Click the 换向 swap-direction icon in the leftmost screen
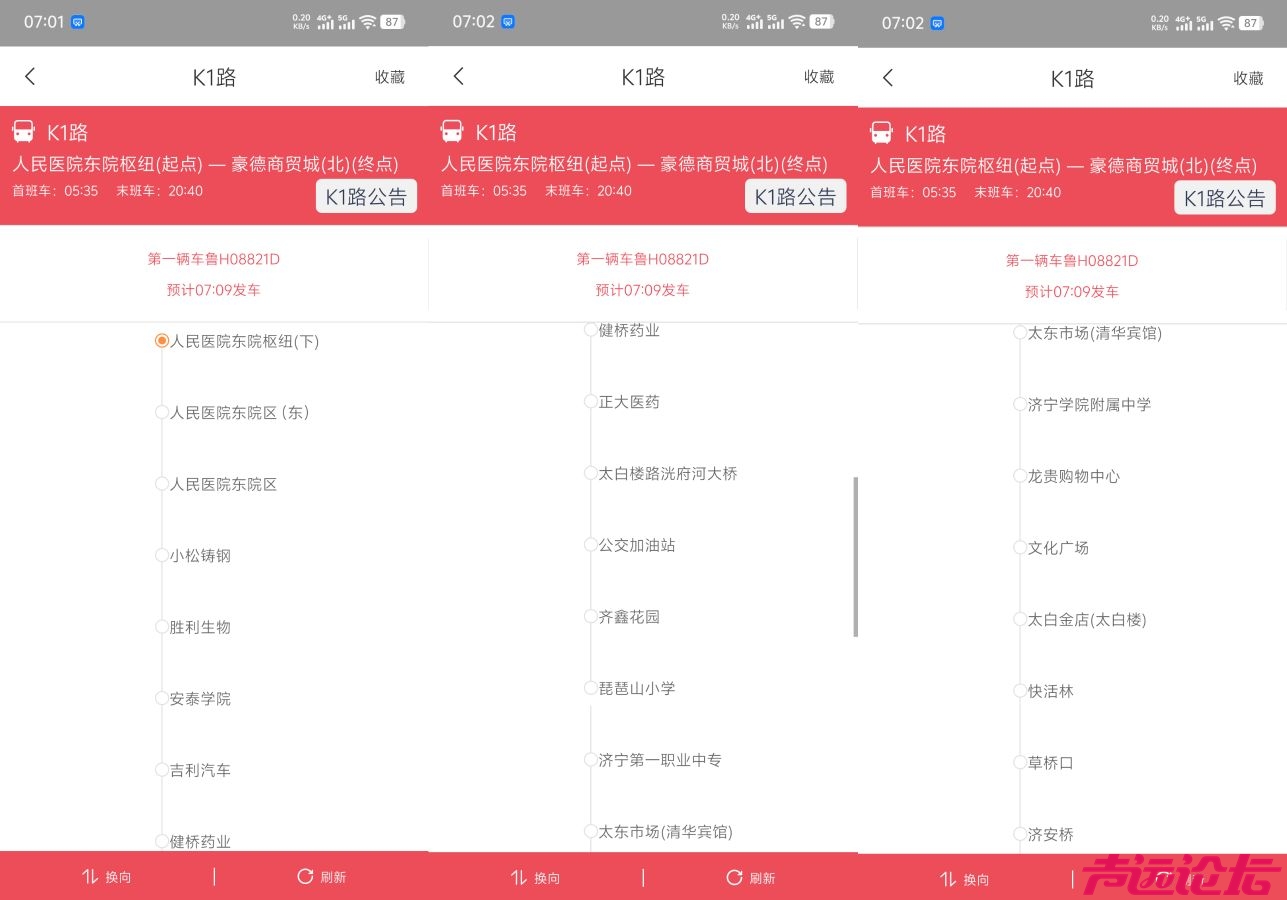Screen dimensions: 1287x900 [x=90, y=876]
